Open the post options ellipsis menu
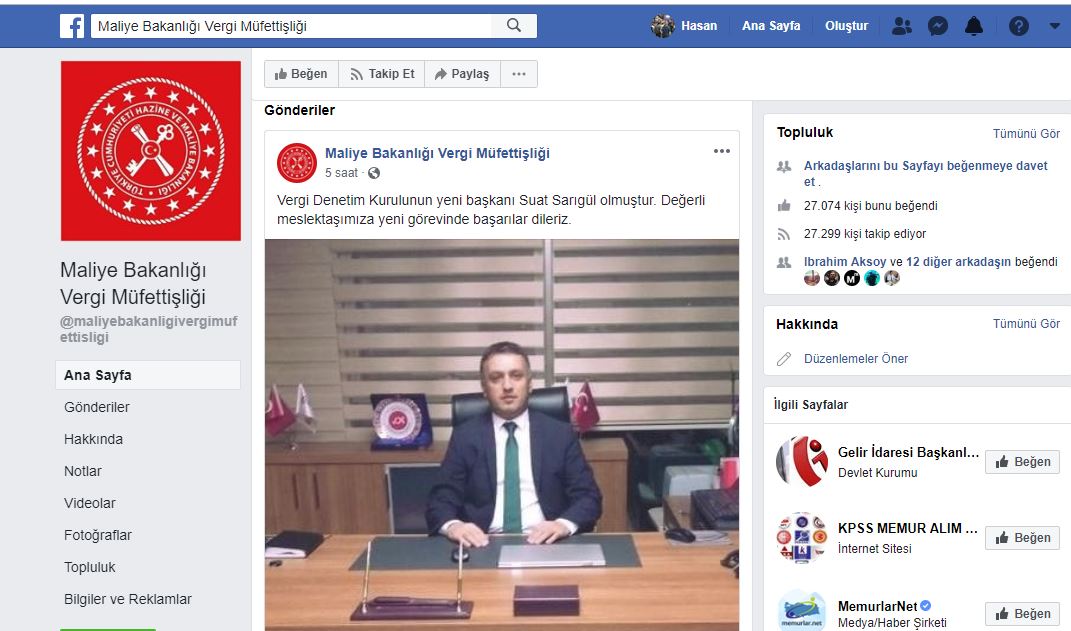The width and height of the screenshot is (1071, 631). point(722,150)
